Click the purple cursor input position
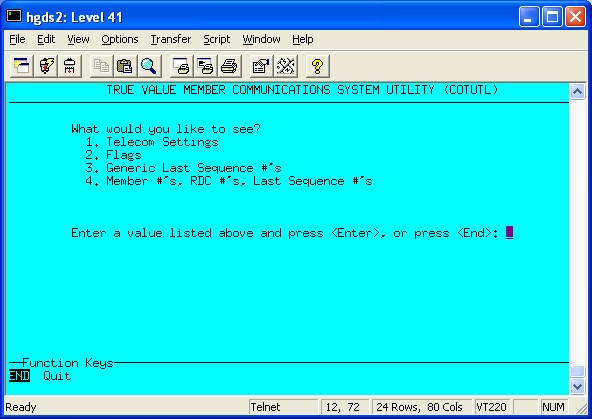 click(509, 233)
